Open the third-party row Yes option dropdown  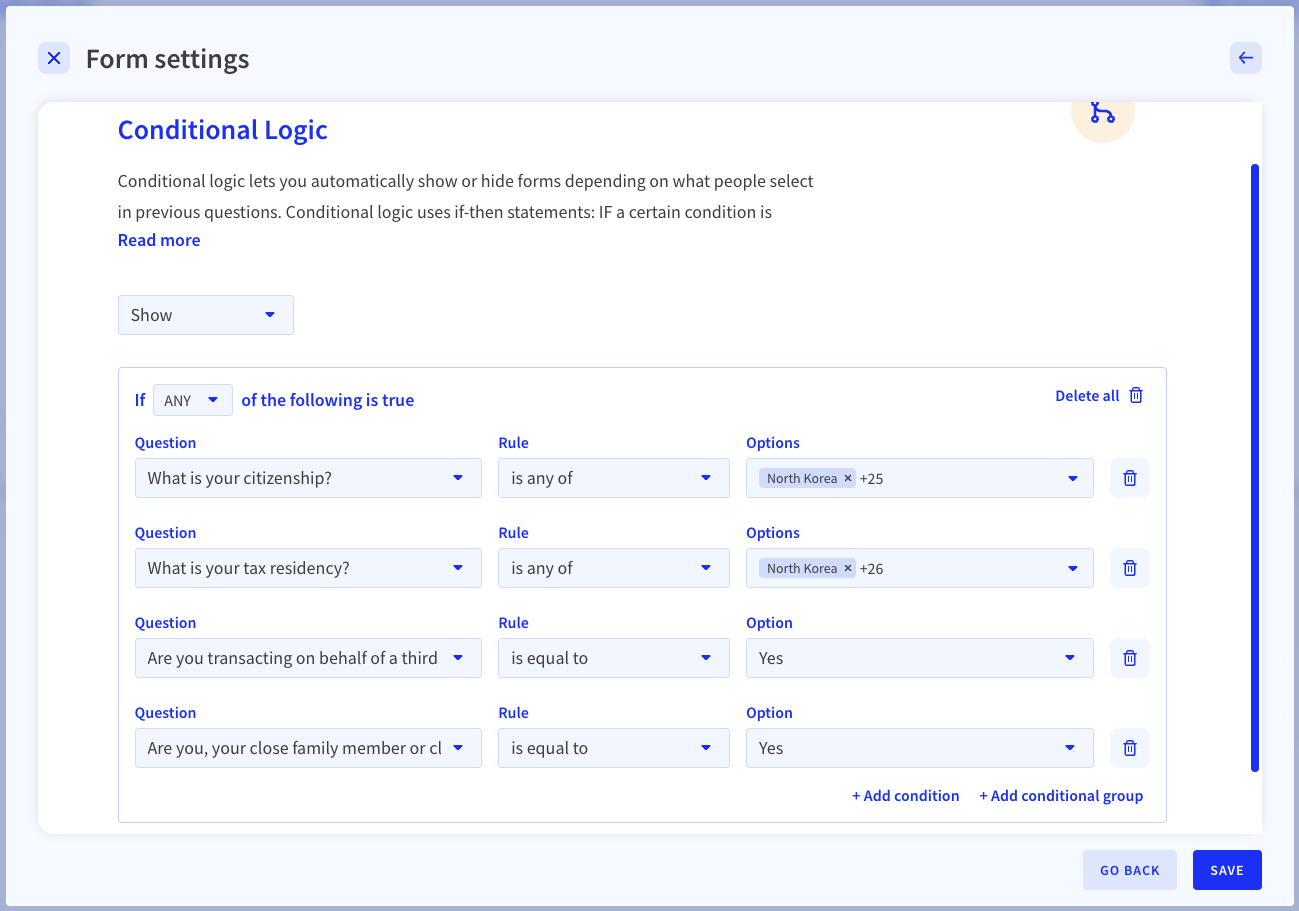(x=920, y=658)
